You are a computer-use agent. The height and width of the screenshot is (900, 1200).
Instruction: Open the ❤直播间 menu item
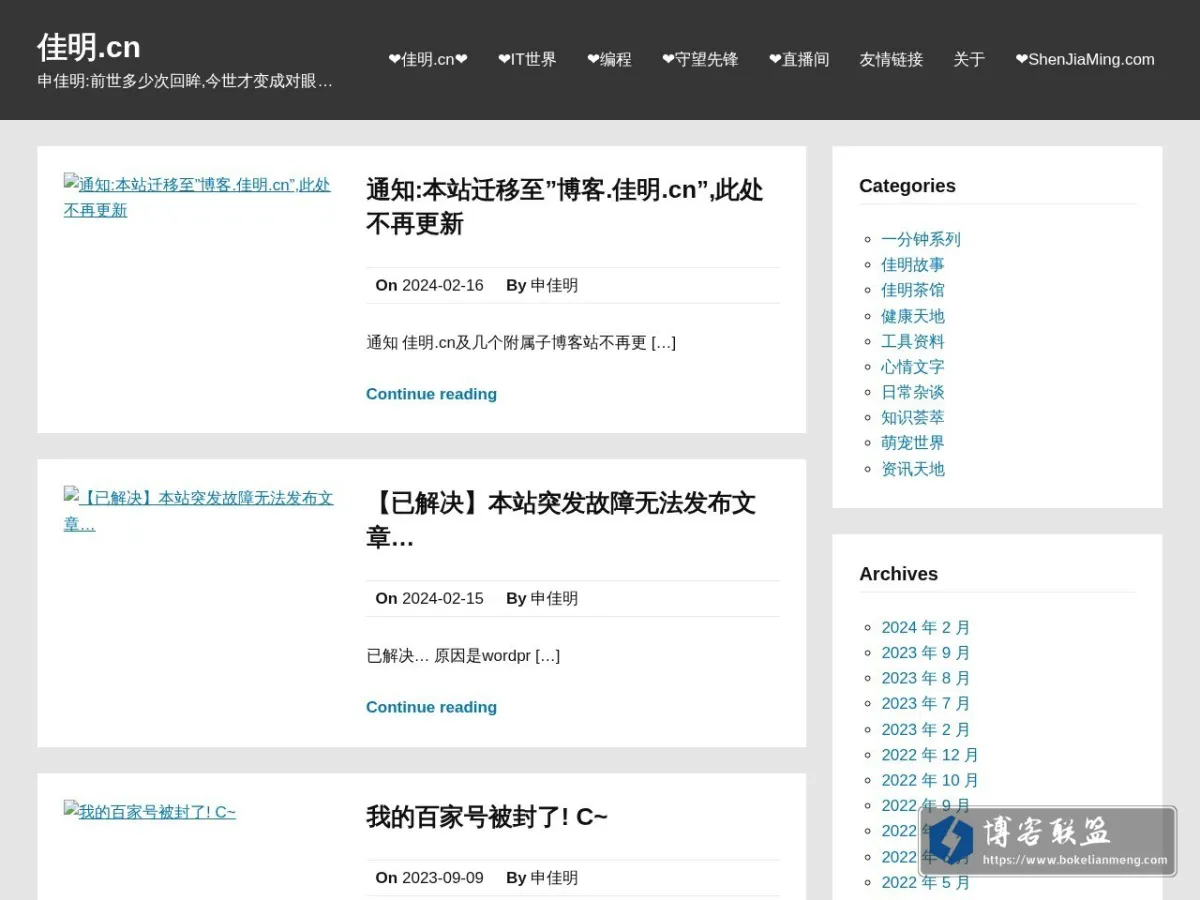point(799,60)
